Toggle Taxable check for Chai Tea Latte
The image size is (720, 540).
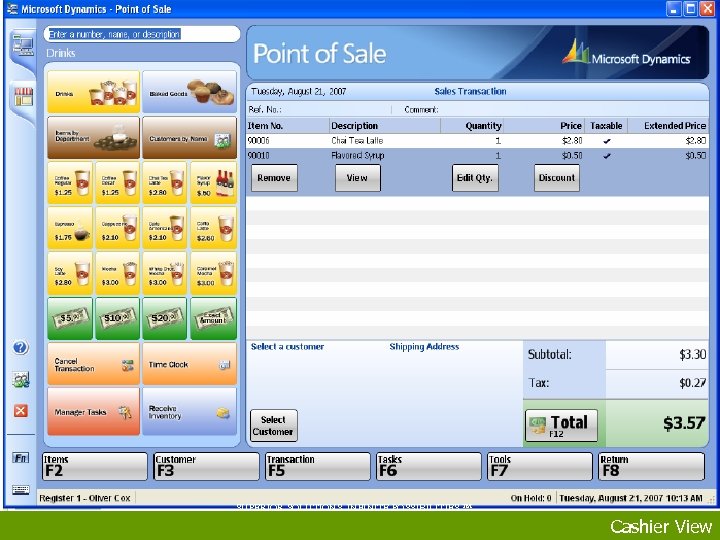(x=607, y=141)
